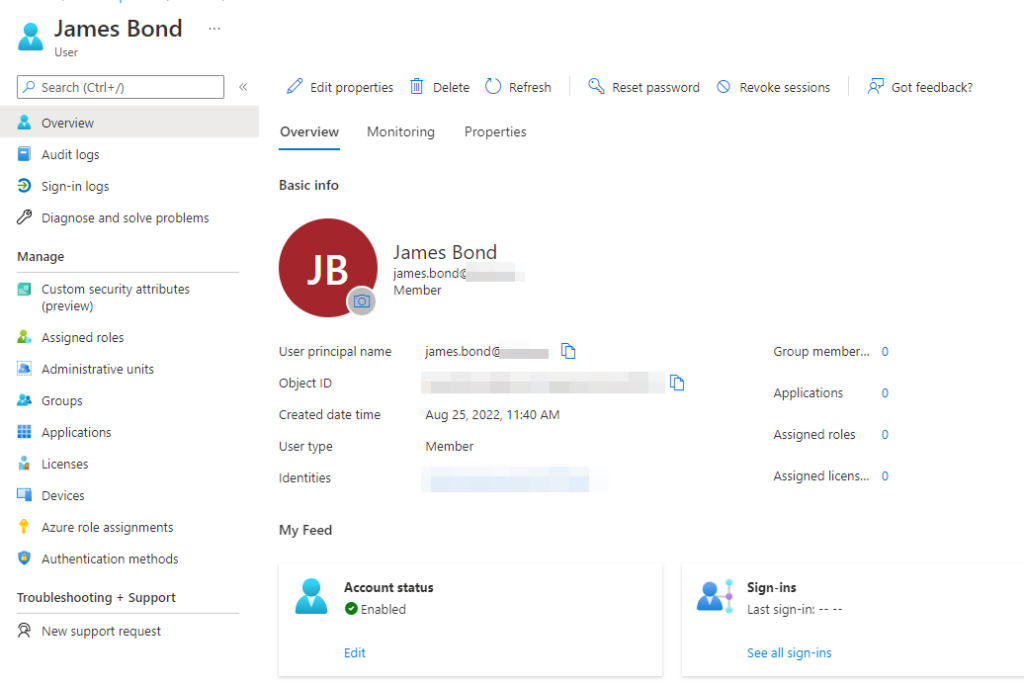Click the 'Last sign-in: -- --' text

pos(795,609)
